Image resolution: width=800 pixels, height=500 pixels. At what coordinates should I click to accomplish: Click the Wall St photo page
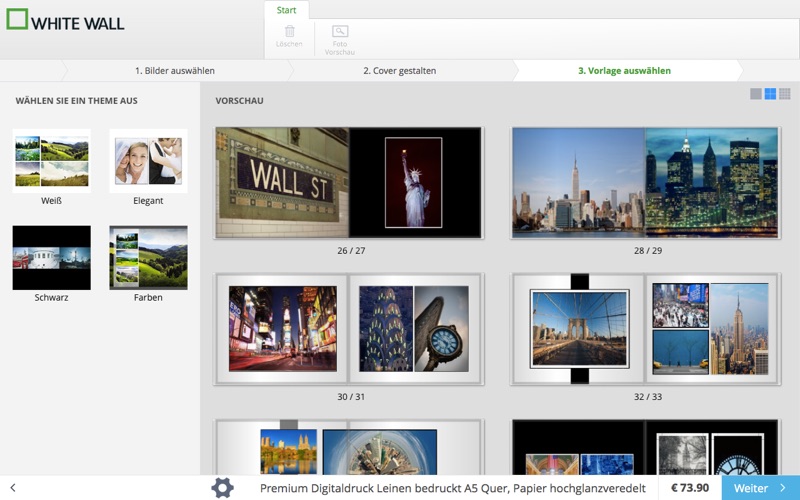pos(282,183)
